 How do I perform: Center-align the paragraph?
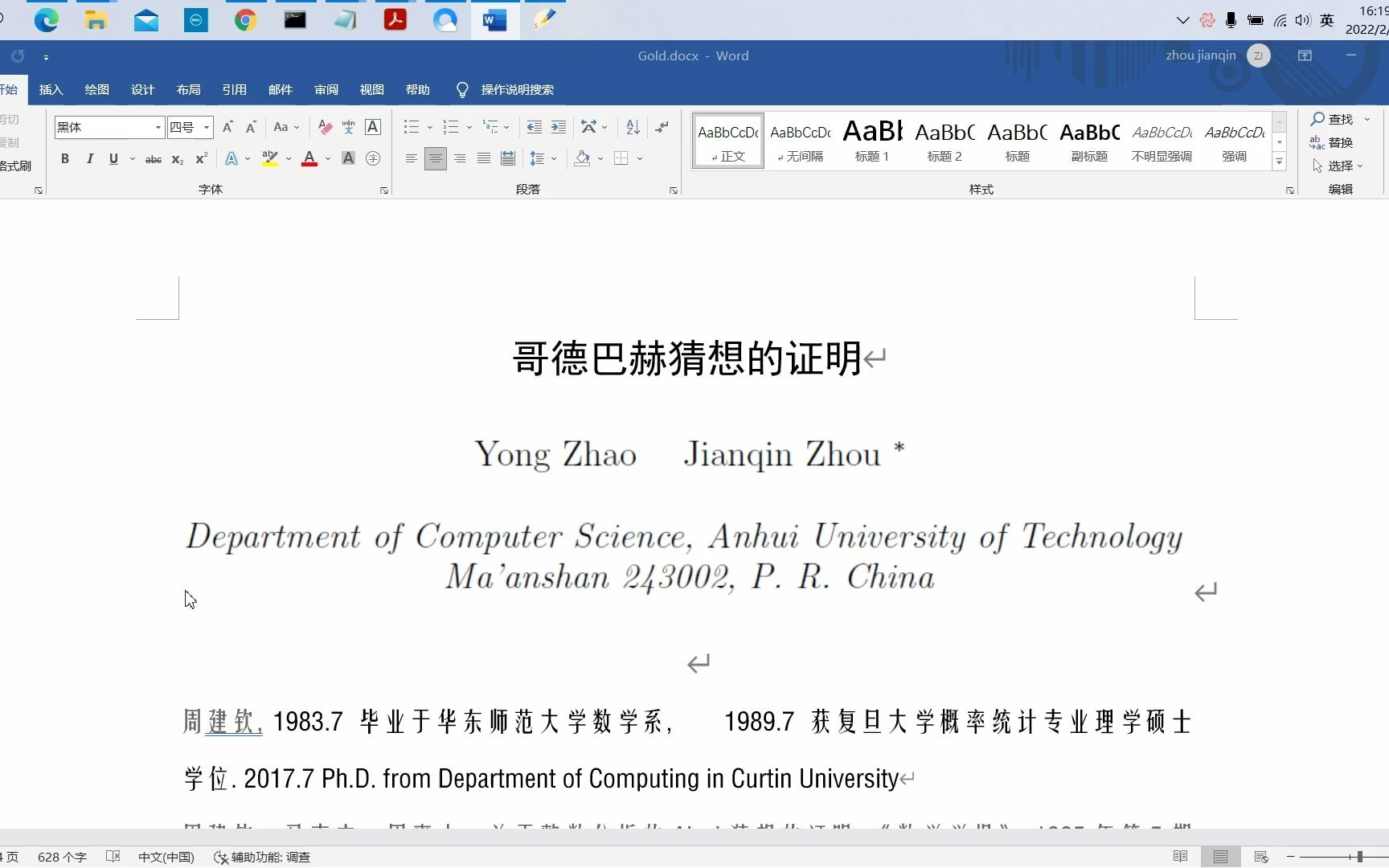click(435, 159)
